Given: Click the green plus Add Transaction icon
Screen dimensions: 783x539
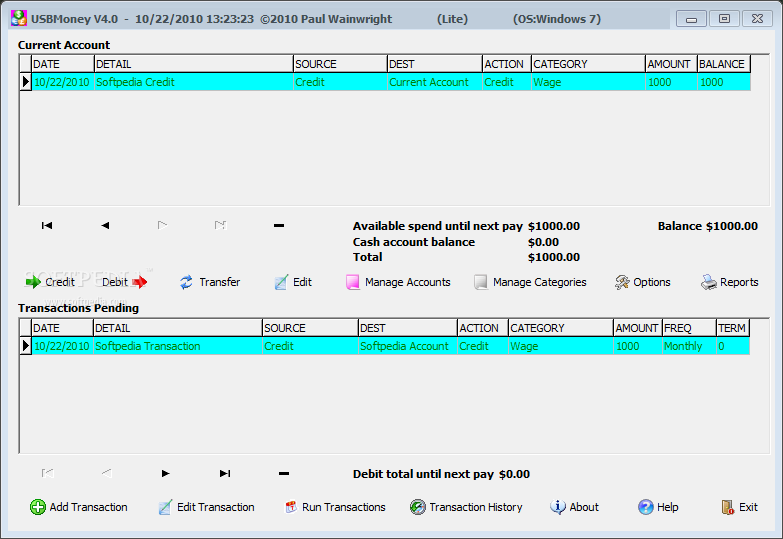Looking at the screenshot, I should [37, 507].
